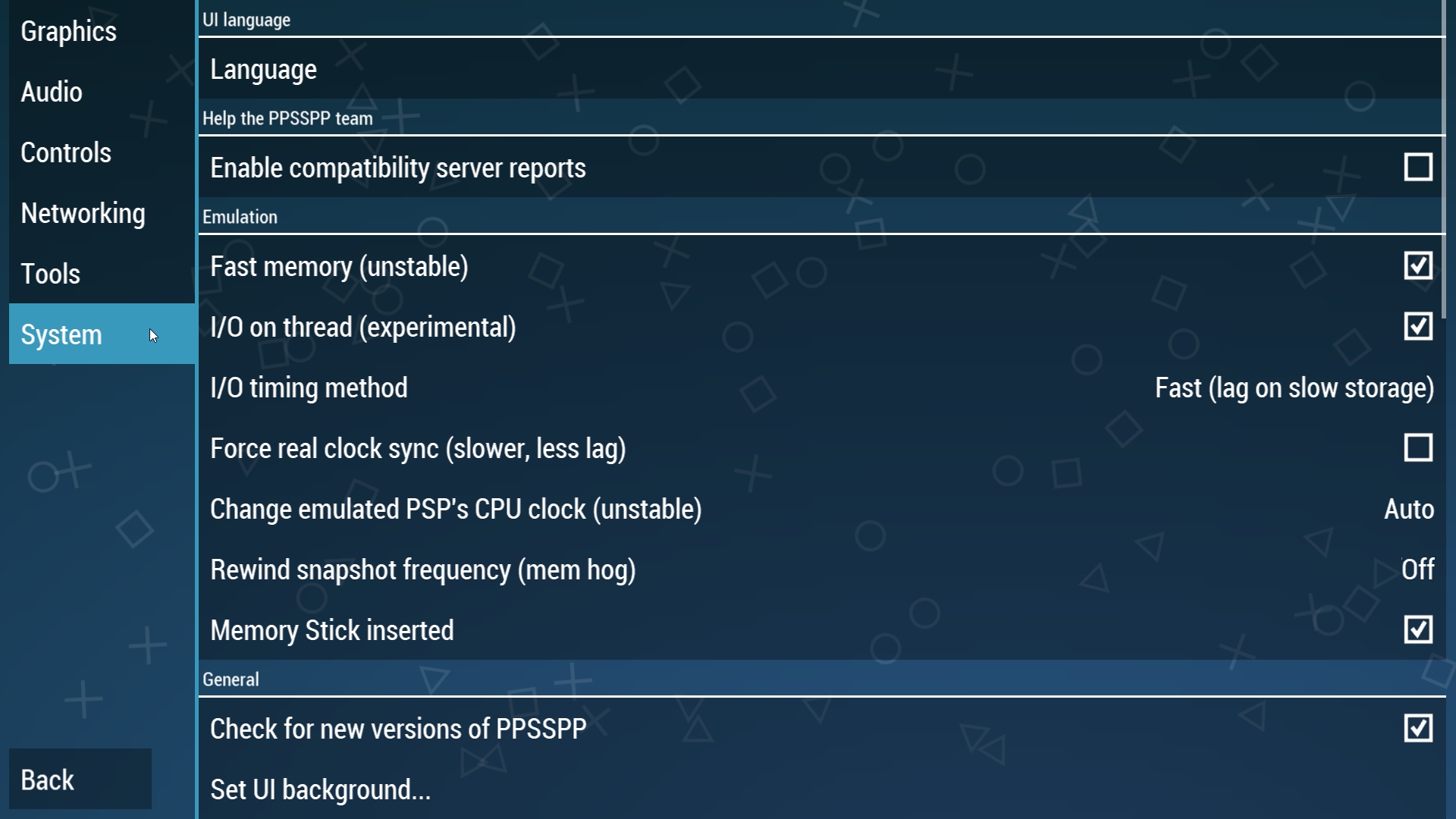Select the Networking tab
This screenshot has width=1456, height=819.
coord(102,213)
